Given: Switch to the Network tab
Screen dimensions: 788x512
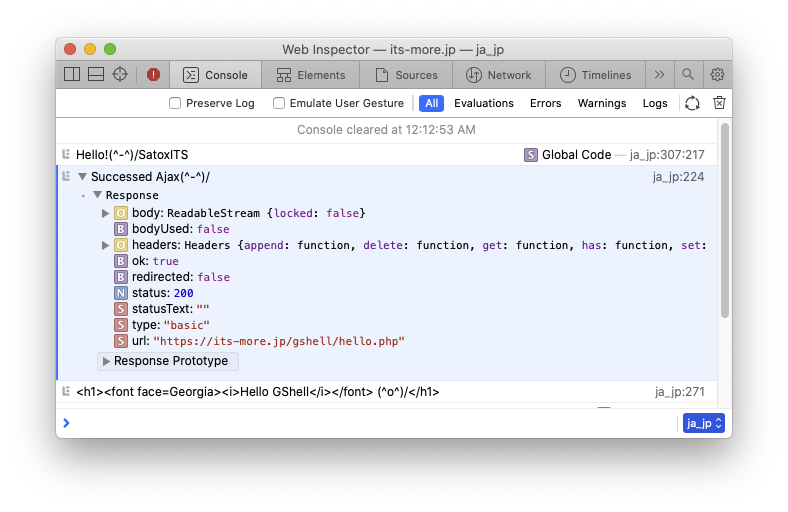Looking at the screenshot, I should [499, 75].
